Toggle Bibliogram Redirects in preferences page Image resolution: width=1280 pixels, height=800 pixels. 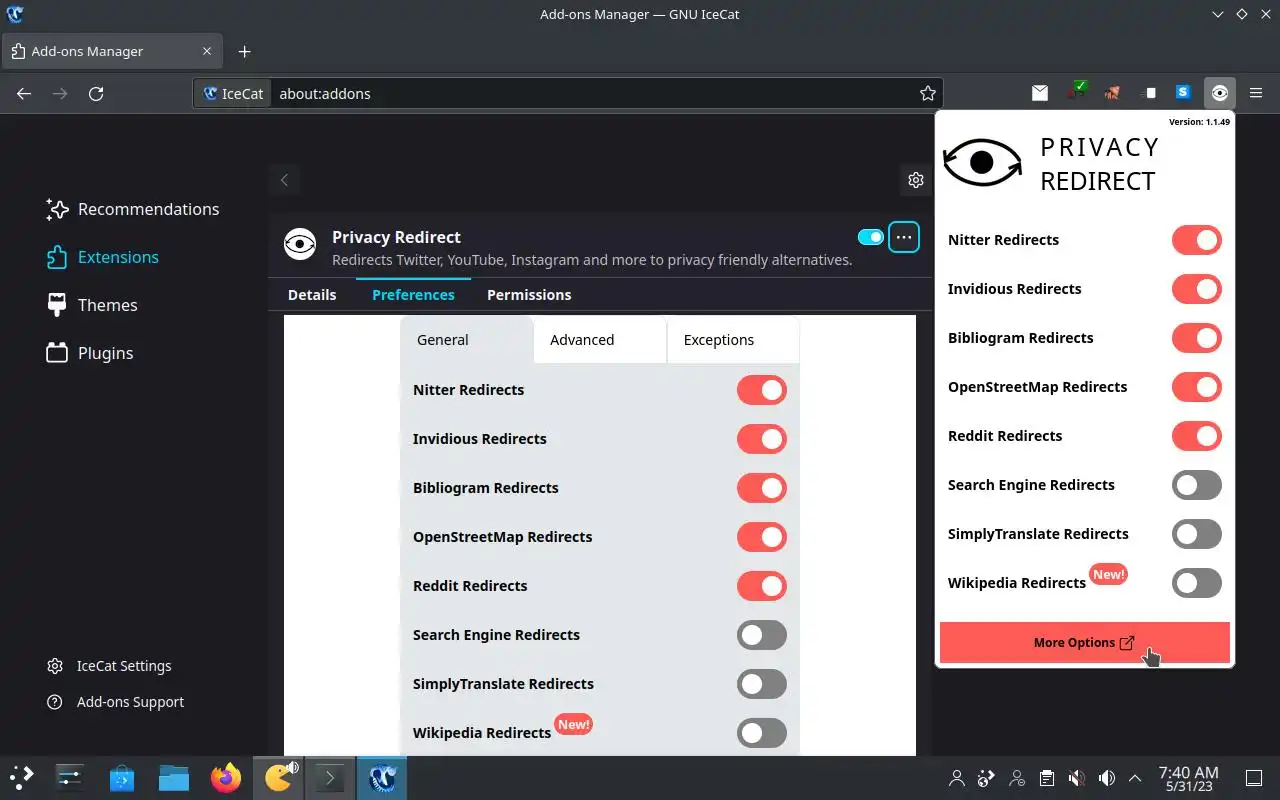tap(762, 488)
